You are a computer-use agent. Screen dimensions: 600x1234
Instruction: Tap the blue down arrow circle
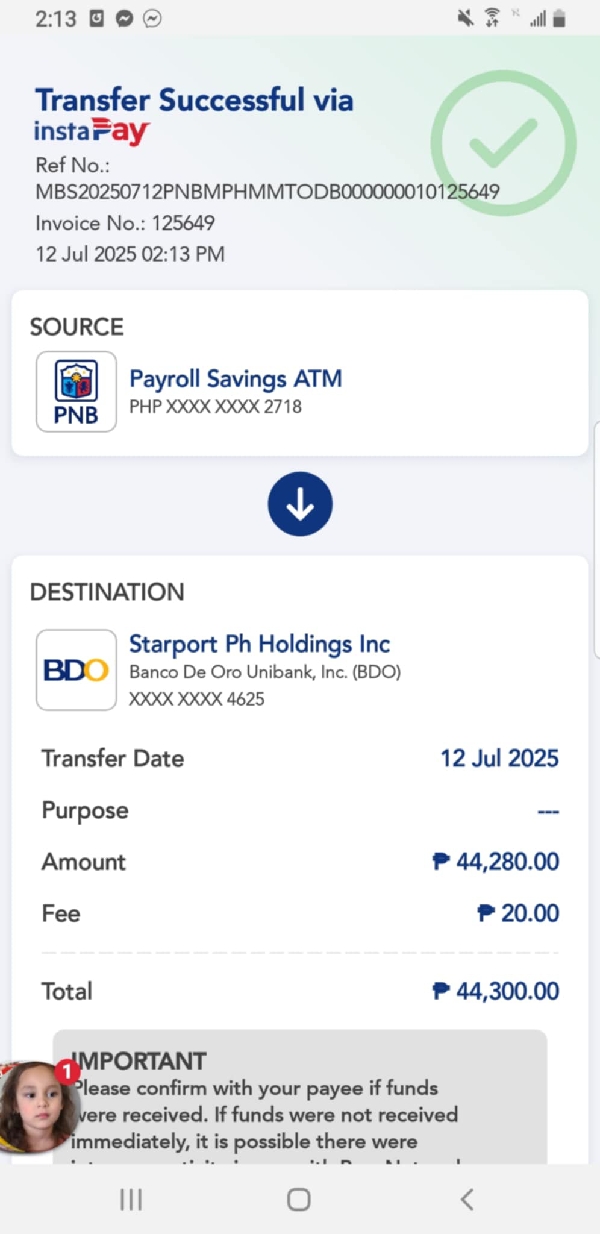[x=300, y=504]
